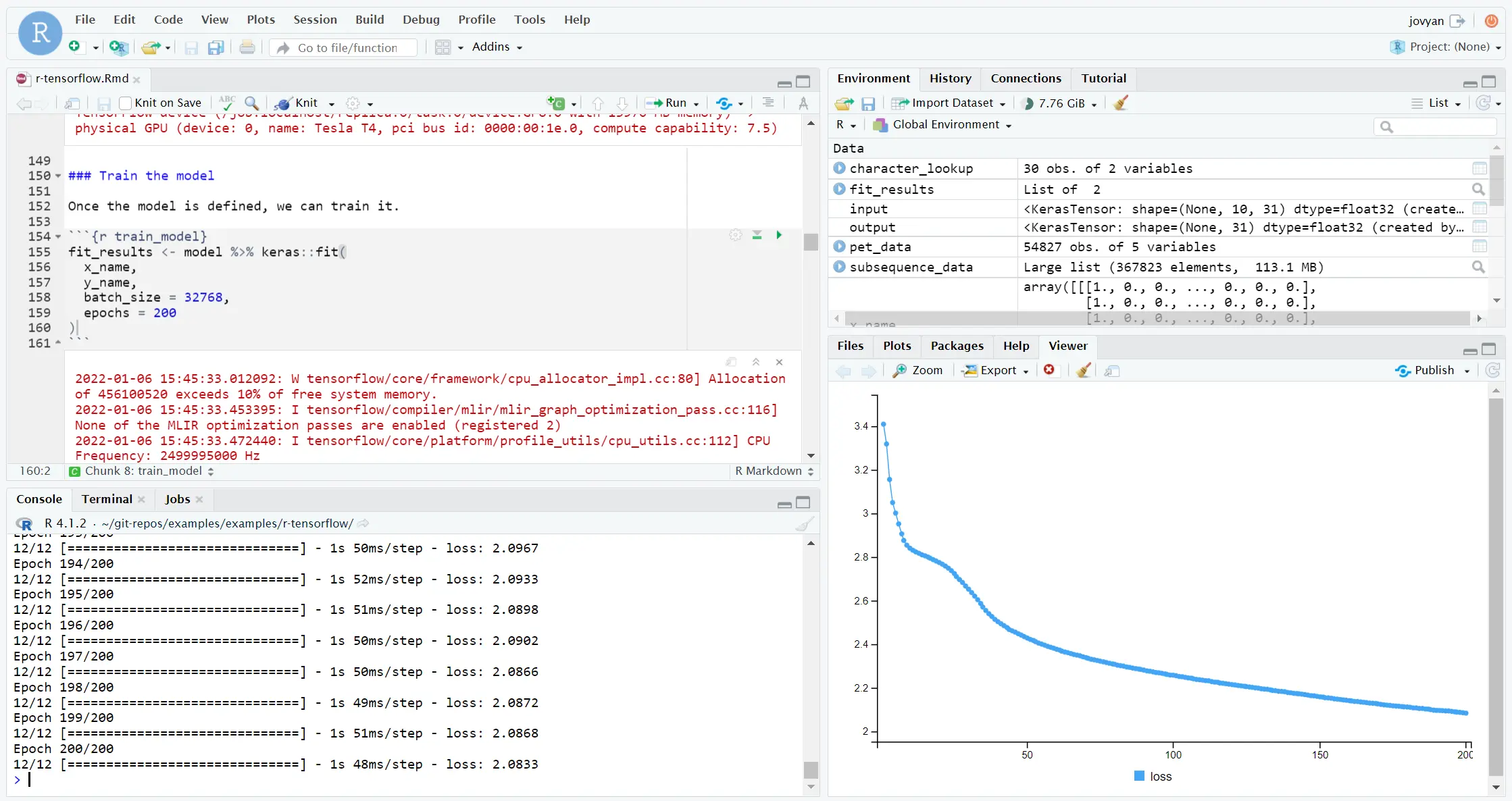Click the show document outline icon
The height and width of the screenshot is (801, 1512).
pyautogui.click(x=768, y=103)
